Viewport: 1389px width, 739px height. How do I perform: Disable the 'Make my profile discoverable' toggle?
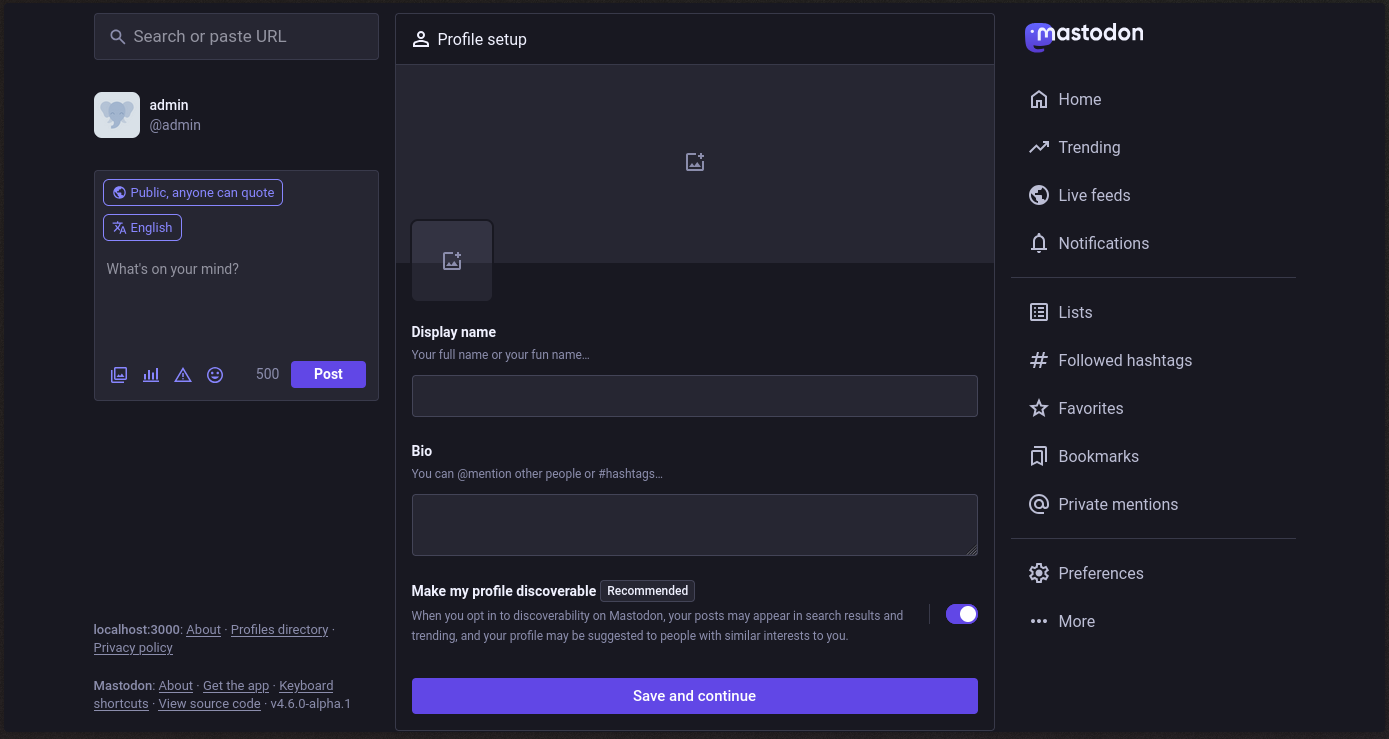(961, 613)
